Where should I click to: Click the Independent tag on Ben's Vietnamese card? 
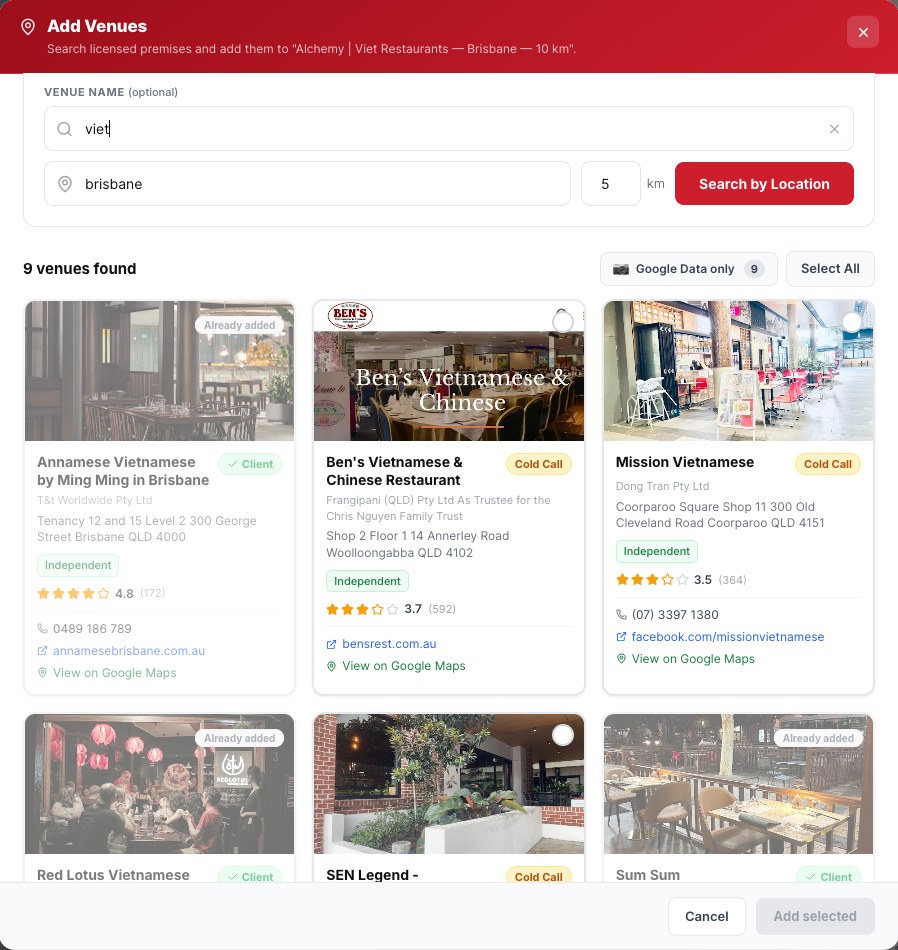coord(367,581)
